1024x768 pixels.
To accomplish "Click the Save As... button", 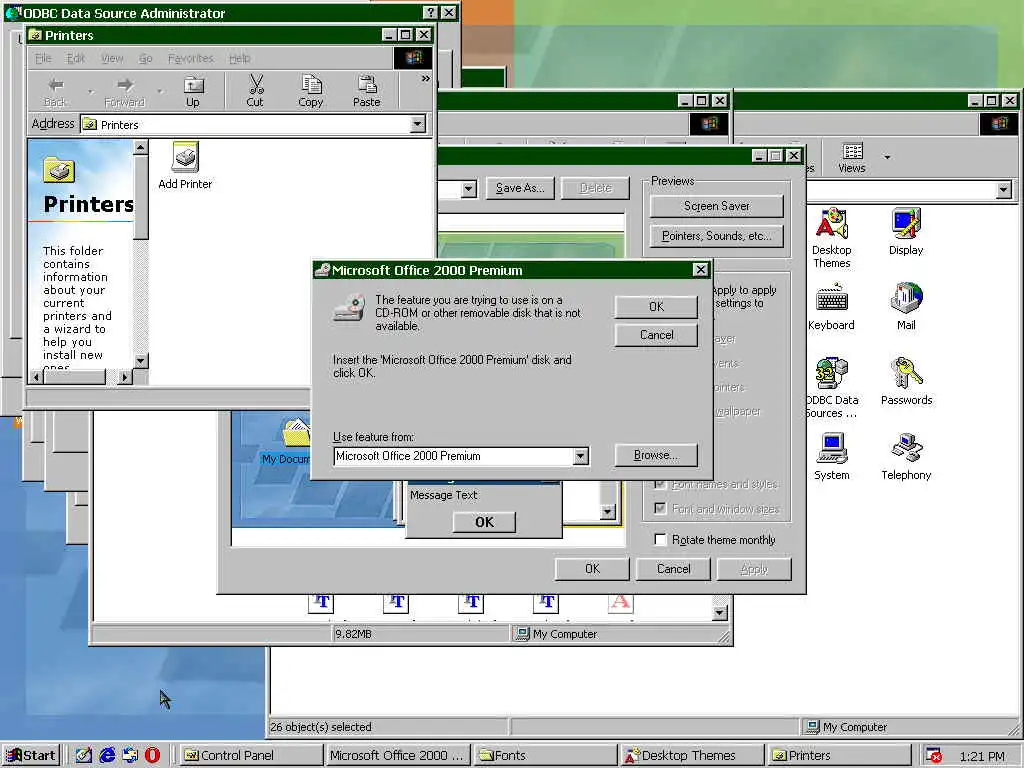I will (x=520, y=188).
